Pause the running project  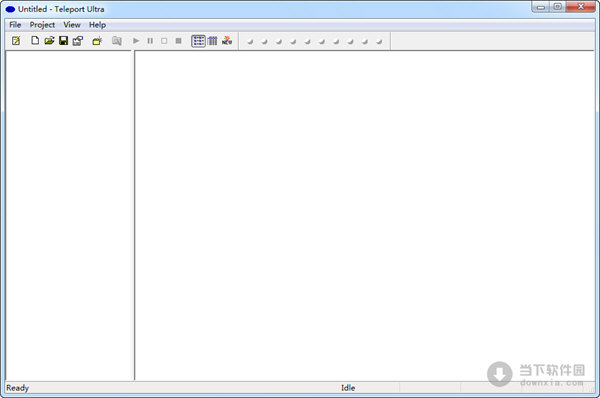pos(150,41)
